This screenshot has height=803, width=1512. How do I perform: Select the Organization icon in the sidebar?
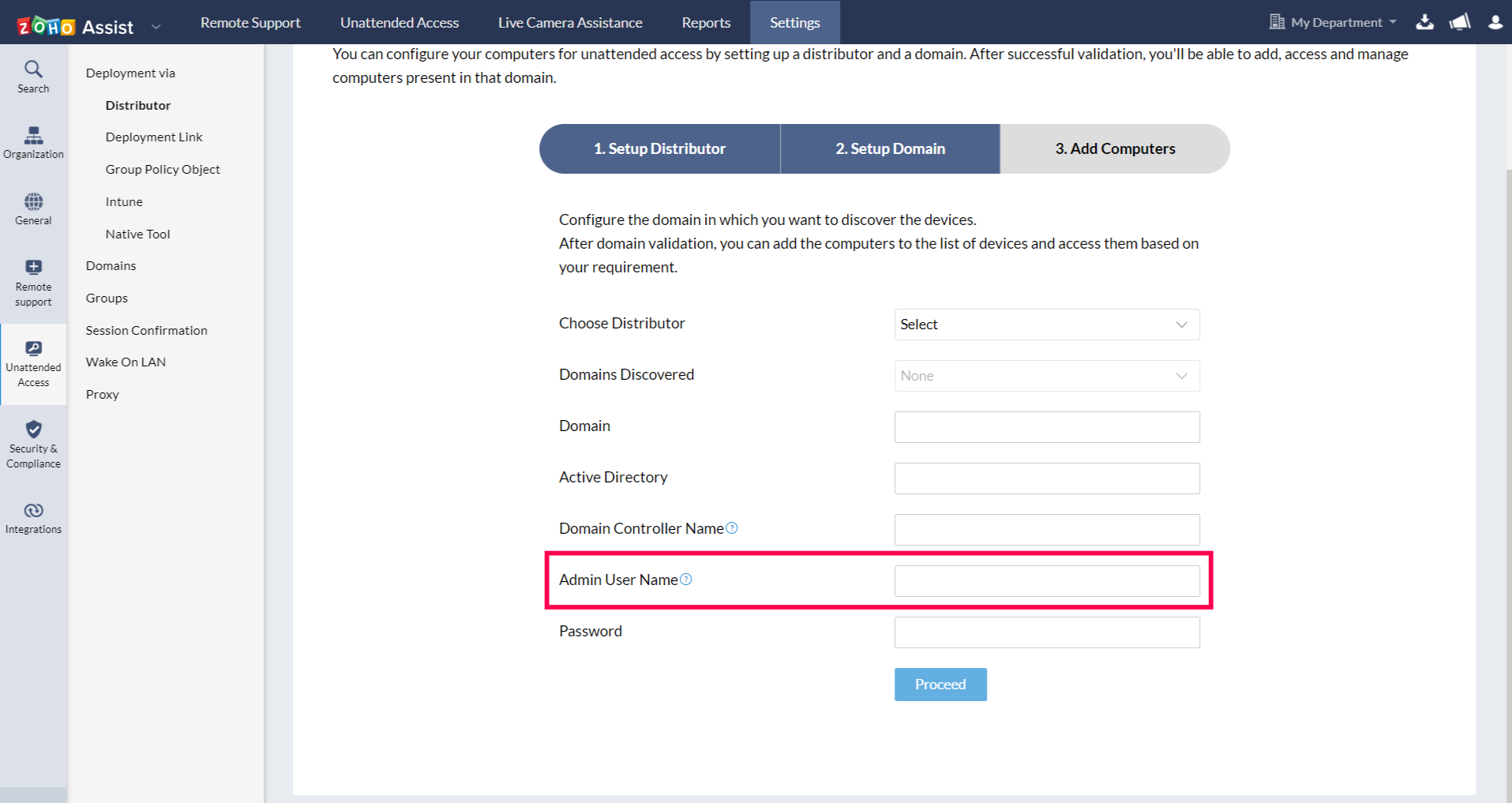(x=33, y=142)
